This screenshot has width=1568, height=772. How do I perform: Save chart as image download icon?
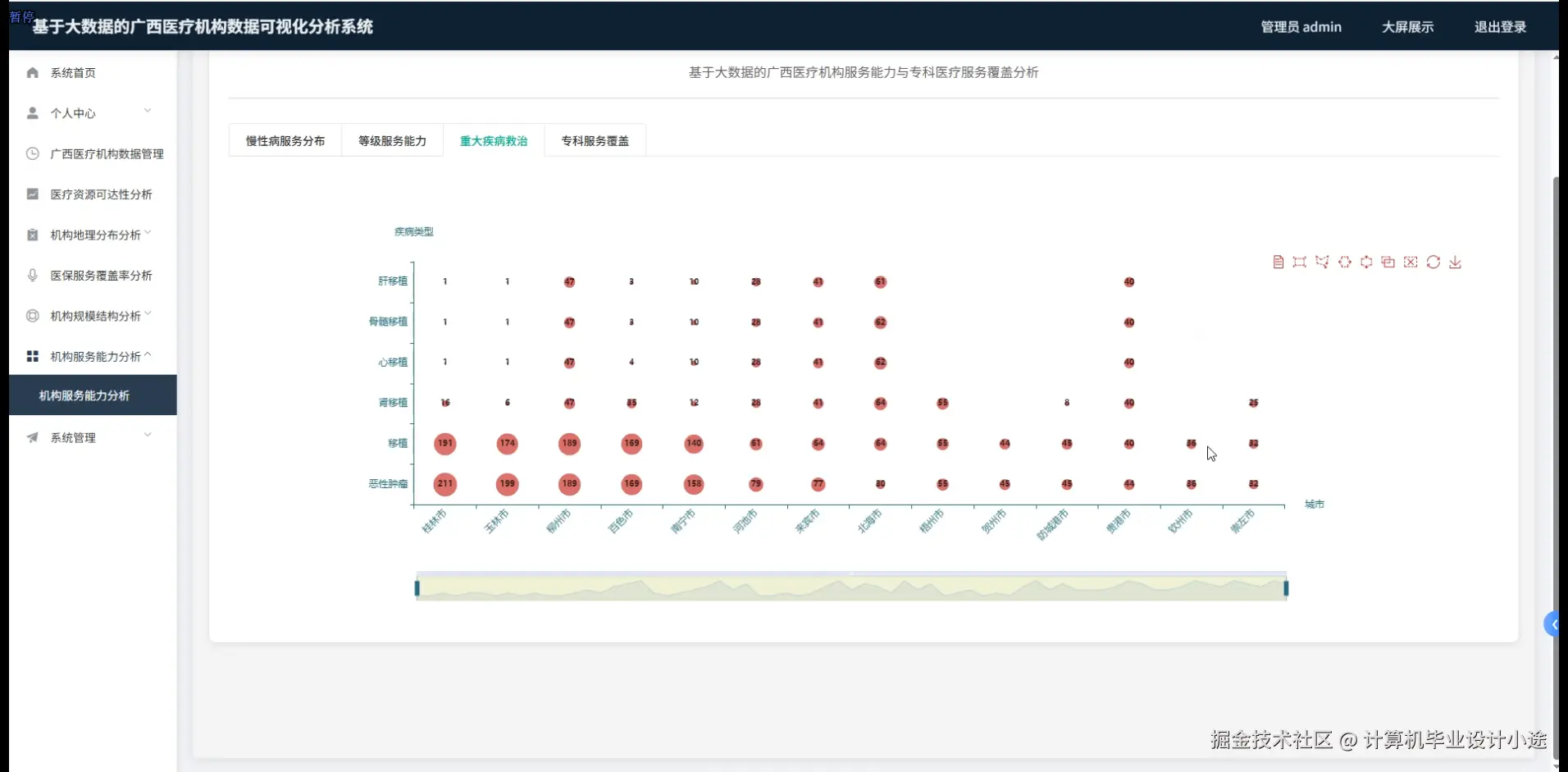(1455, 262)
